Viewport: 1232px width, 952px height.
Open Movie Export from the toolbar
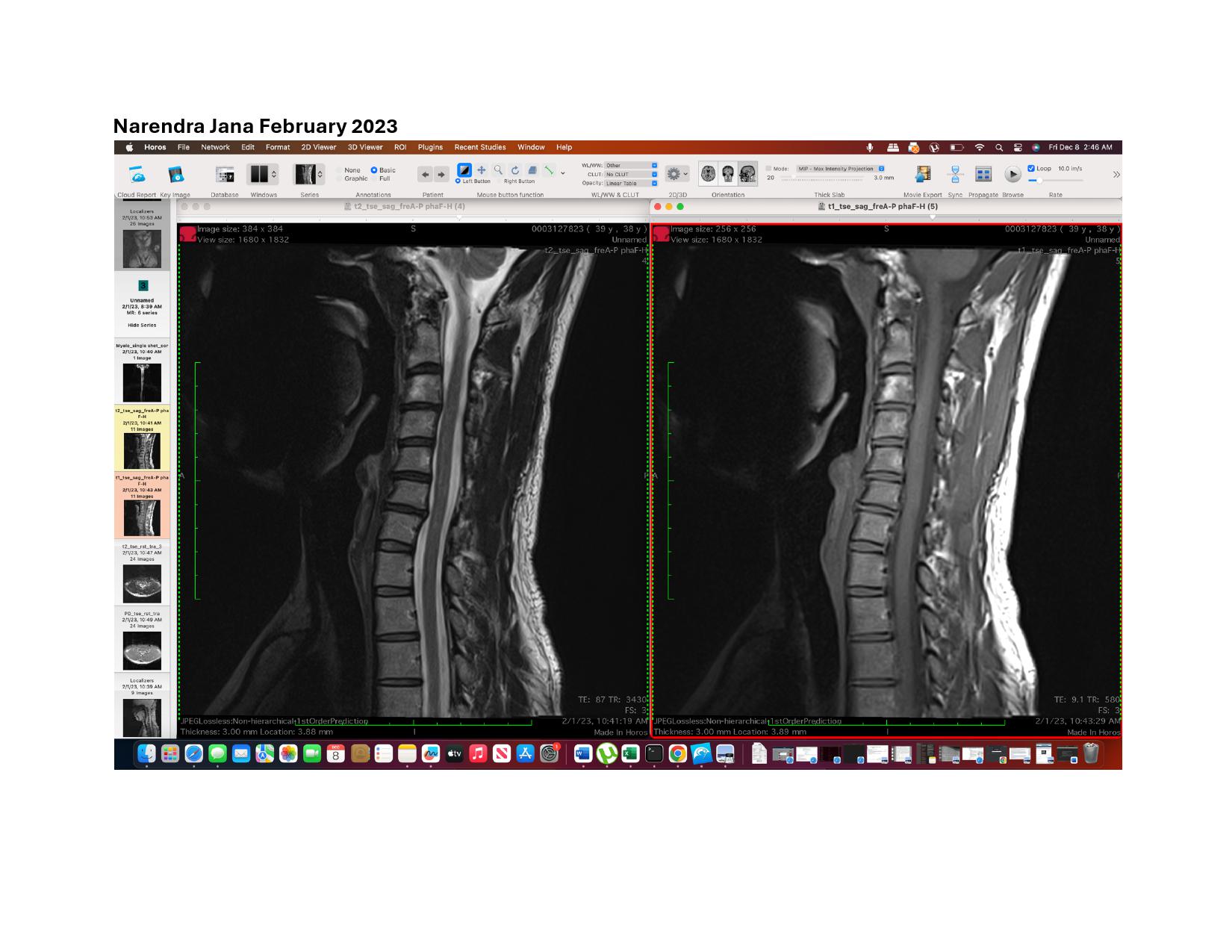[923, 175]
